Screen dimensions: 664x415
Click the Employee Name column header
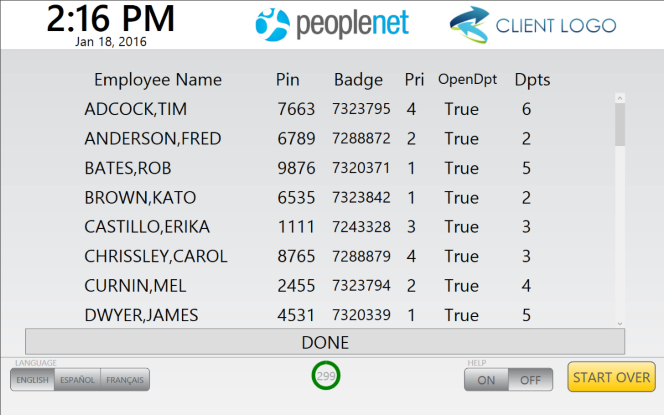[x=158, y=80]
